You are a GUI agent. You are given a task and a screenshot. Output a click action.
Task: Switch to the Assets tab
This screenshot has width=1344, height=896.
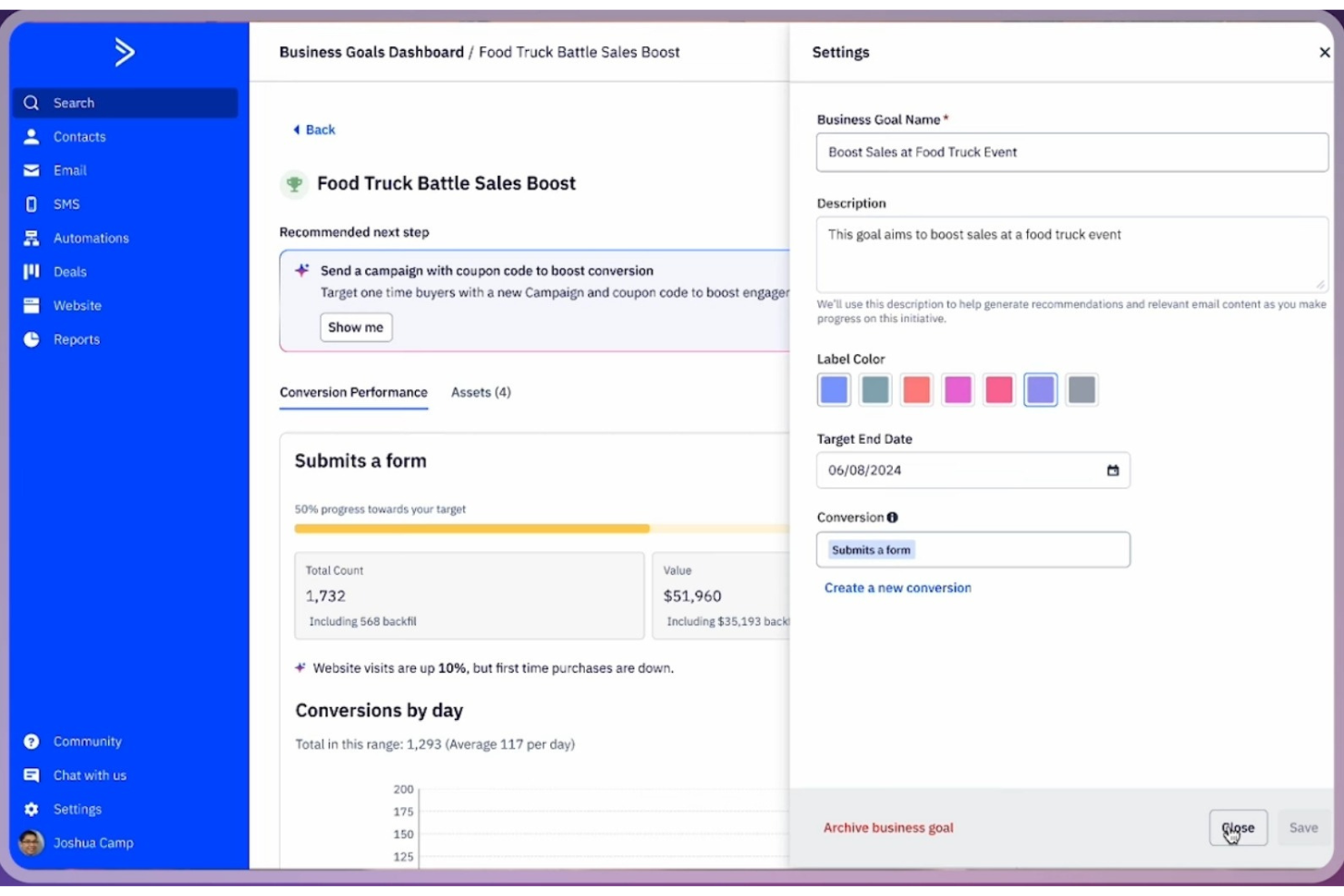click(x=479, y=392)
